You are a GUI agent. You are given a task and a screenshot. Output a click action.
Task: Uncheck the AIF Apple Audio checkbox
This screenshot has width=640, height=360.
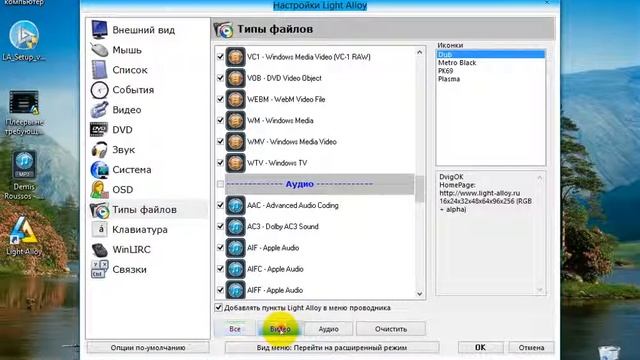(220, 248)
